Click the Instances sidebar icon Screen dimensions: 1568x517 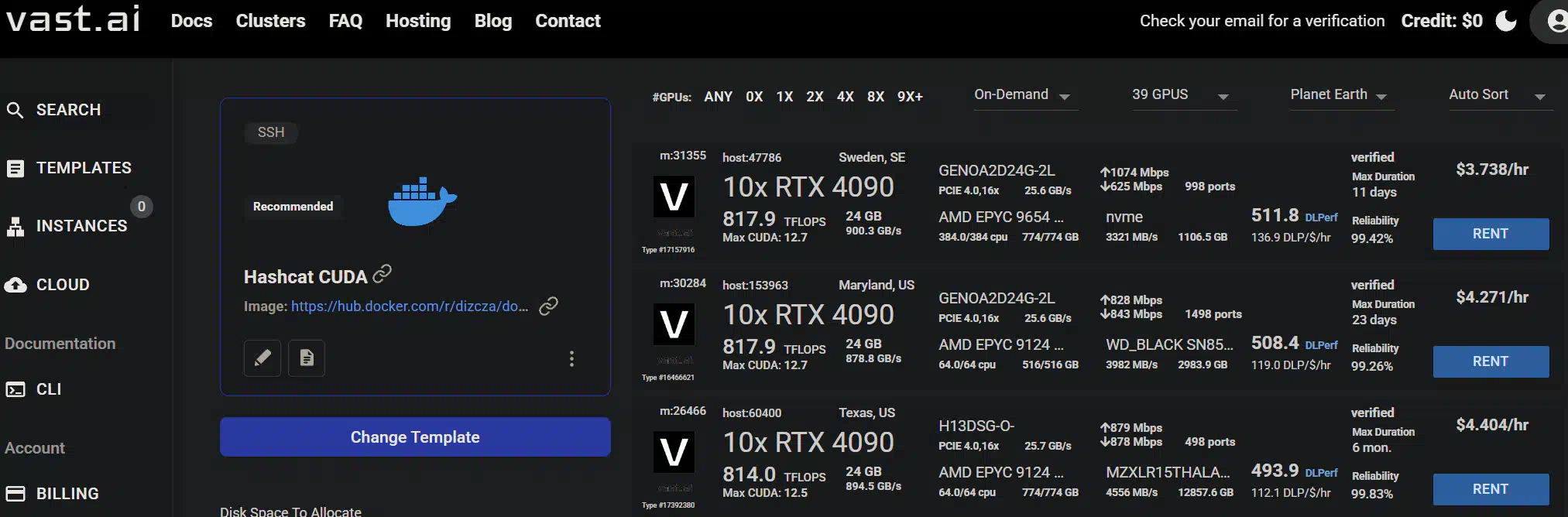tap(15, 226)
